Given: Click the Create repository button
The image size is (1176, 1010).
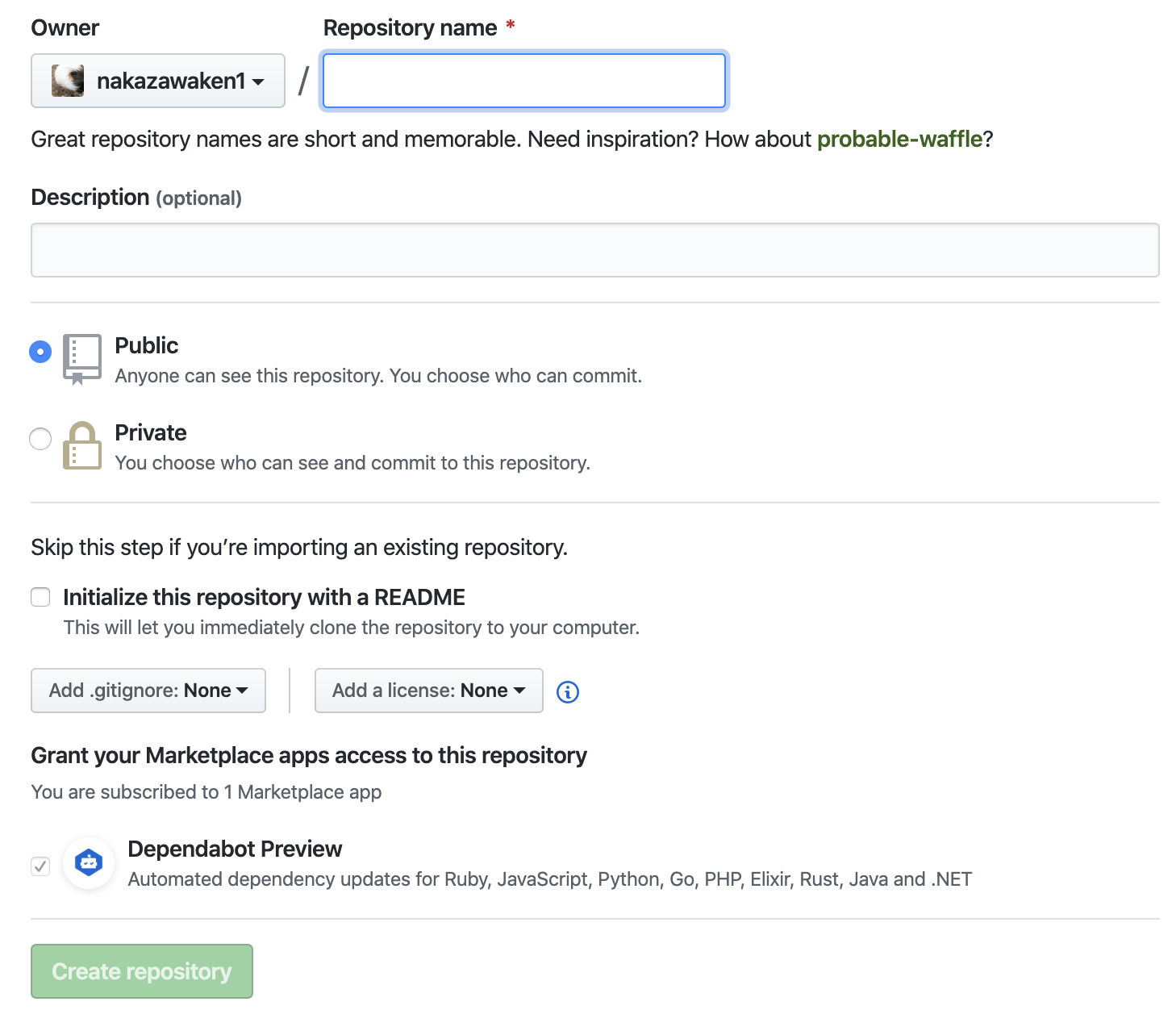Looking at the screenshot, I should 141,971.
